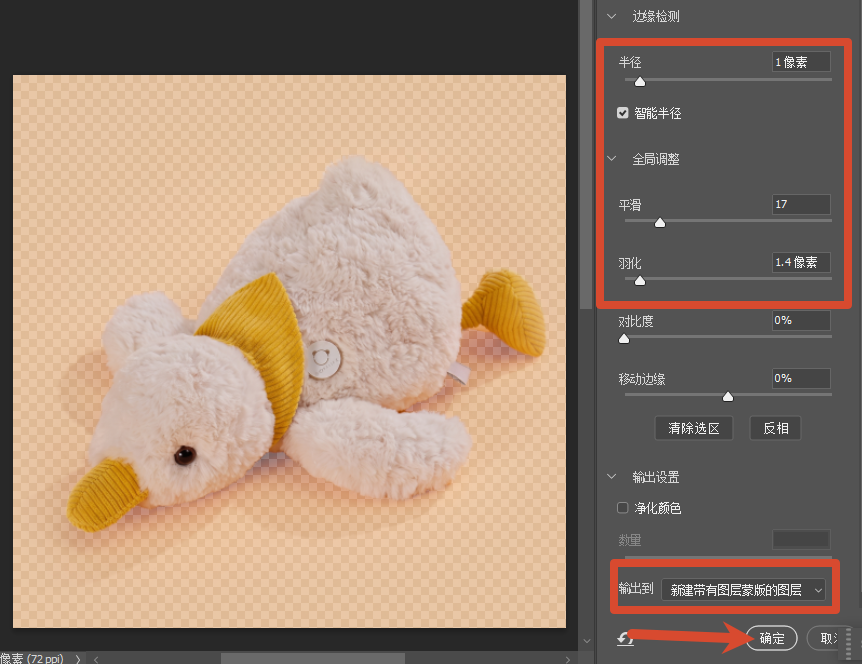
Task: Click the 平滑 slider handle
Action: pos(660,223)
